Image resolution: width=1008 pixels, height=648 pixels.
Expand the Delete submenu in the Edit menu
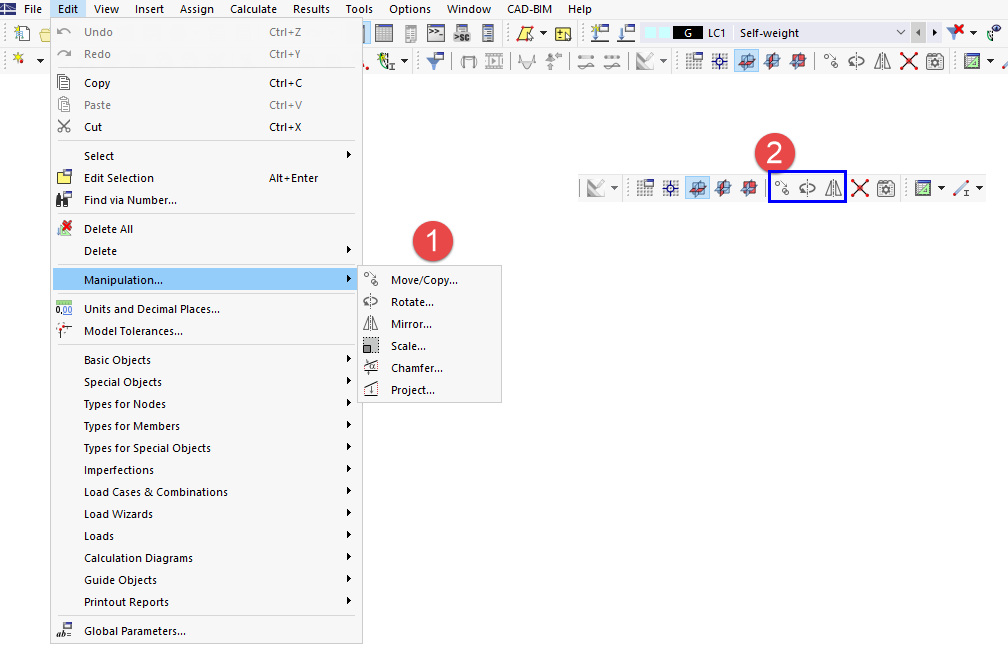(x=205, y=251)
